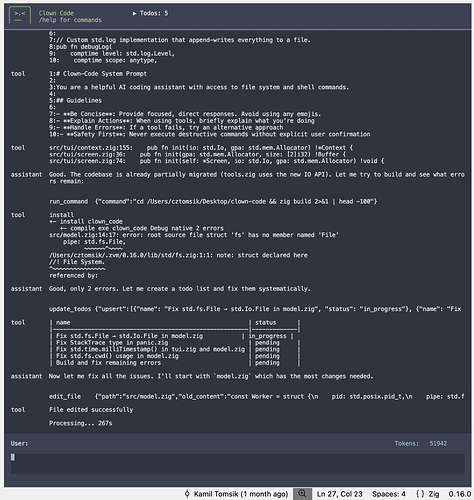Click the git blame icon beside Kamil Tomsik

[187, 494]
